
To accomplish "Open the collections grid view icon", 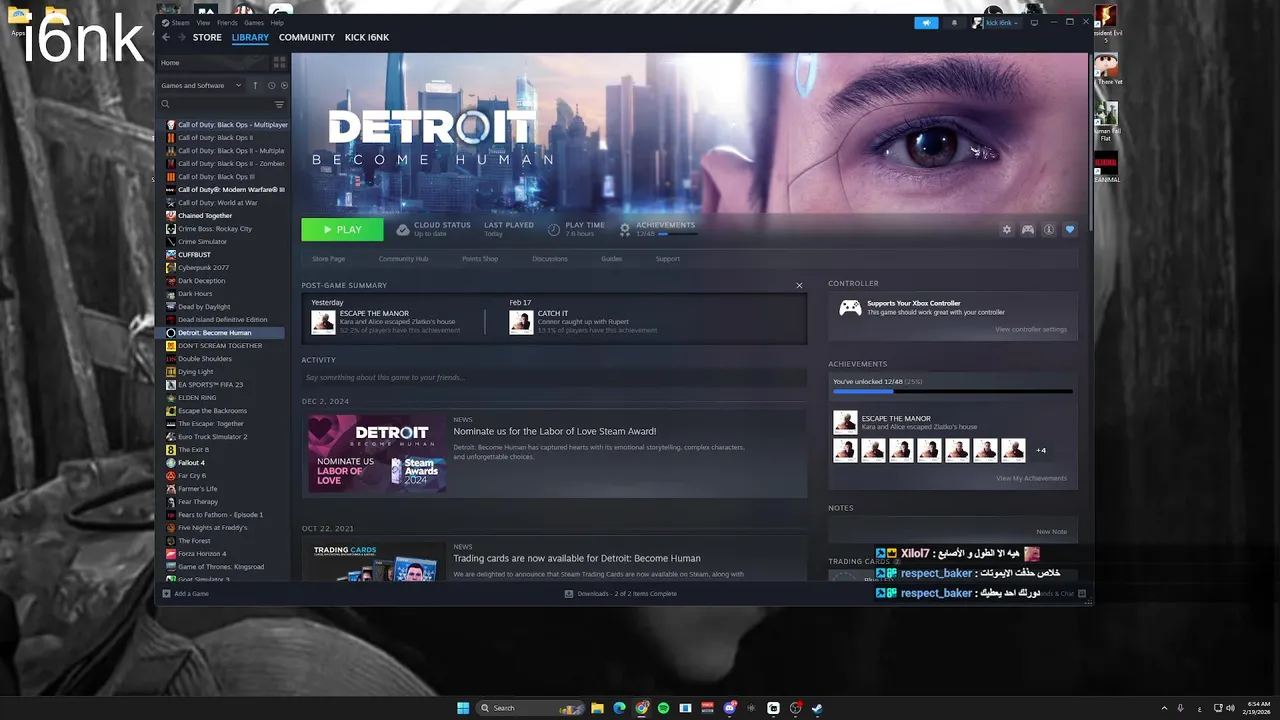I will pyautogui.click(x=279, y=62).
